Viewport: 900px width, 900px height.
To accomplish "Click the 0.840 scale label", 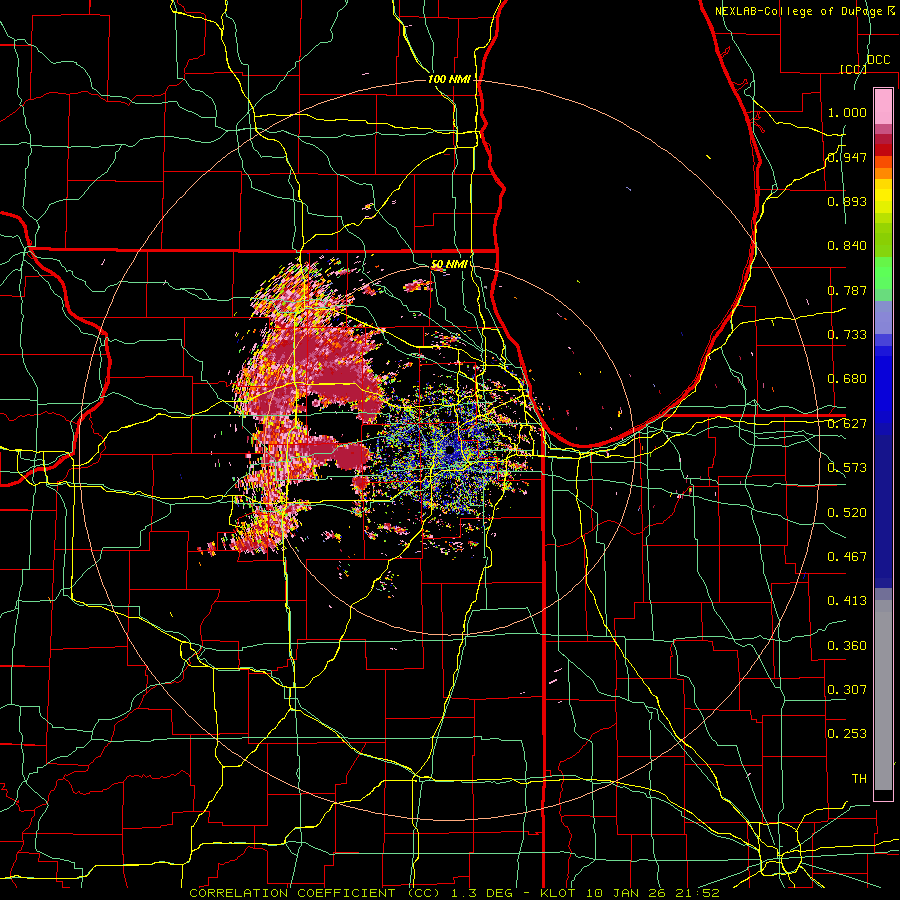I will click(847, 246).
